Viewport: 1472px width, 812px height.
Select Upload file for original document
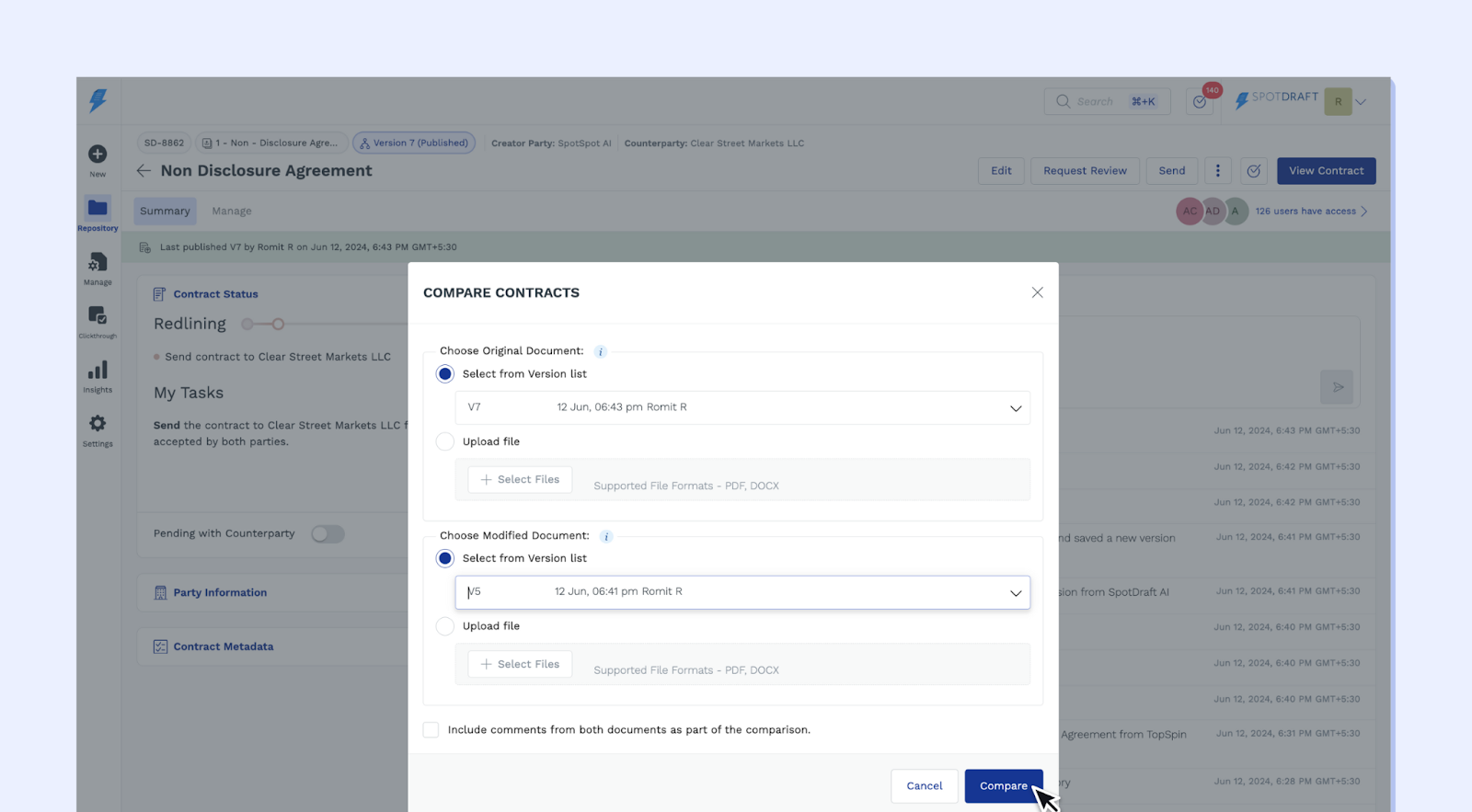click(x=445, y=442)
